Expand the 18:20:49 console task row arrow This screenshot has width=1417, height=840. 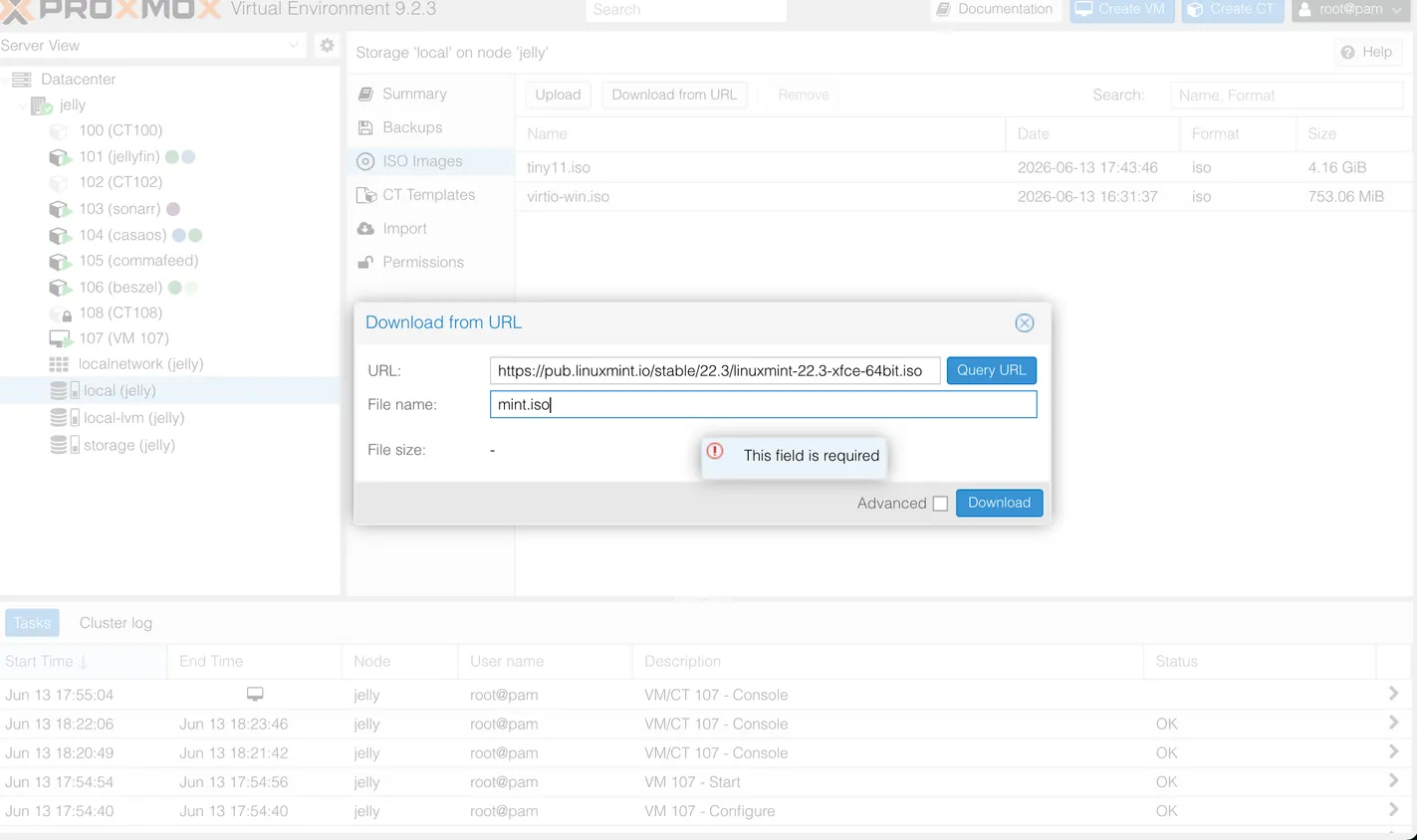(x=1393, y=751)
